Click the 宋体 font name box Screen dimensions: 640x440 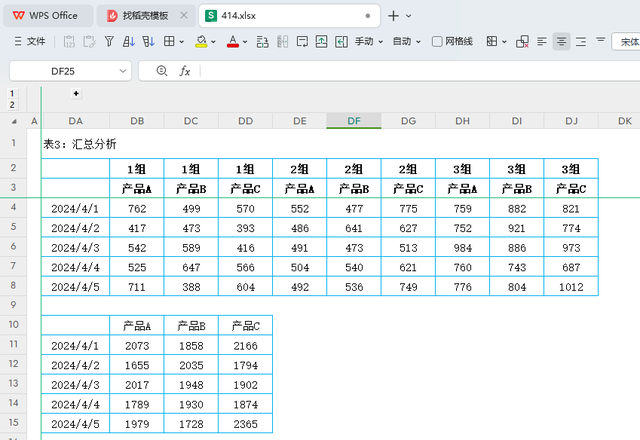point(626,42)
